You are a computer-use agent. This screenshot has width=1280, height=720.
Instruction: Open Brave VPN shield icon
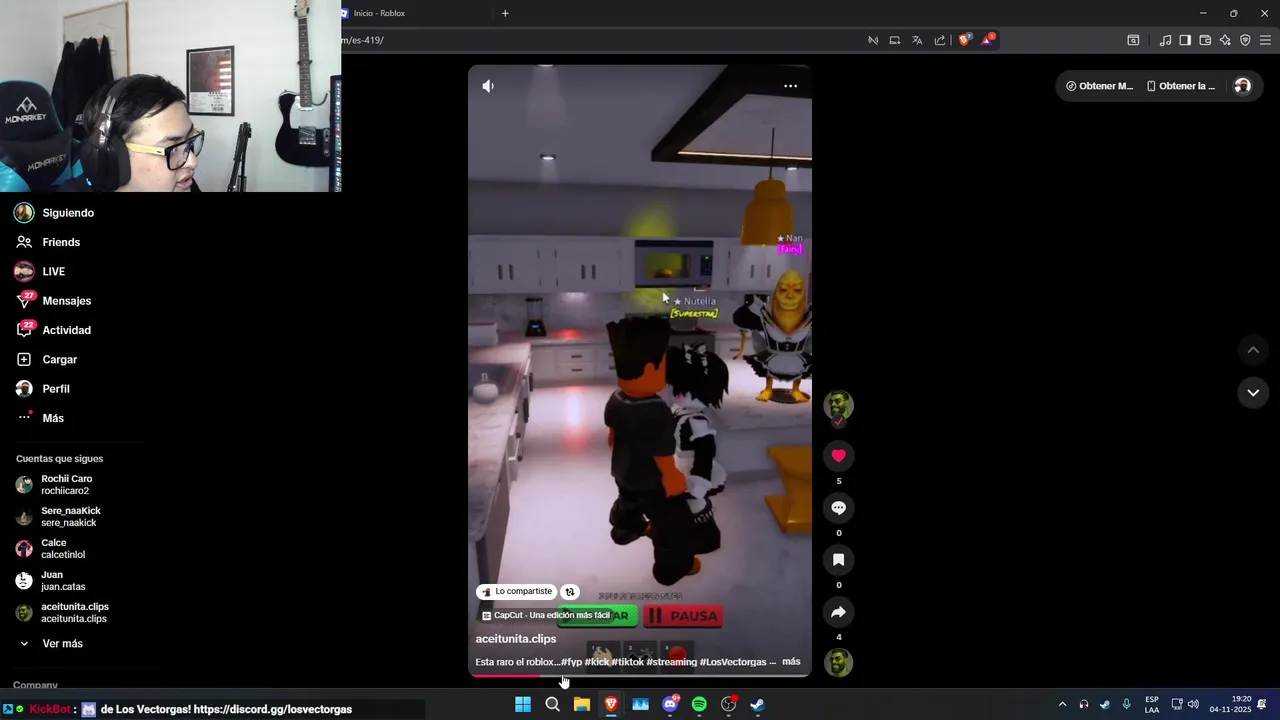coord(1245,40)
